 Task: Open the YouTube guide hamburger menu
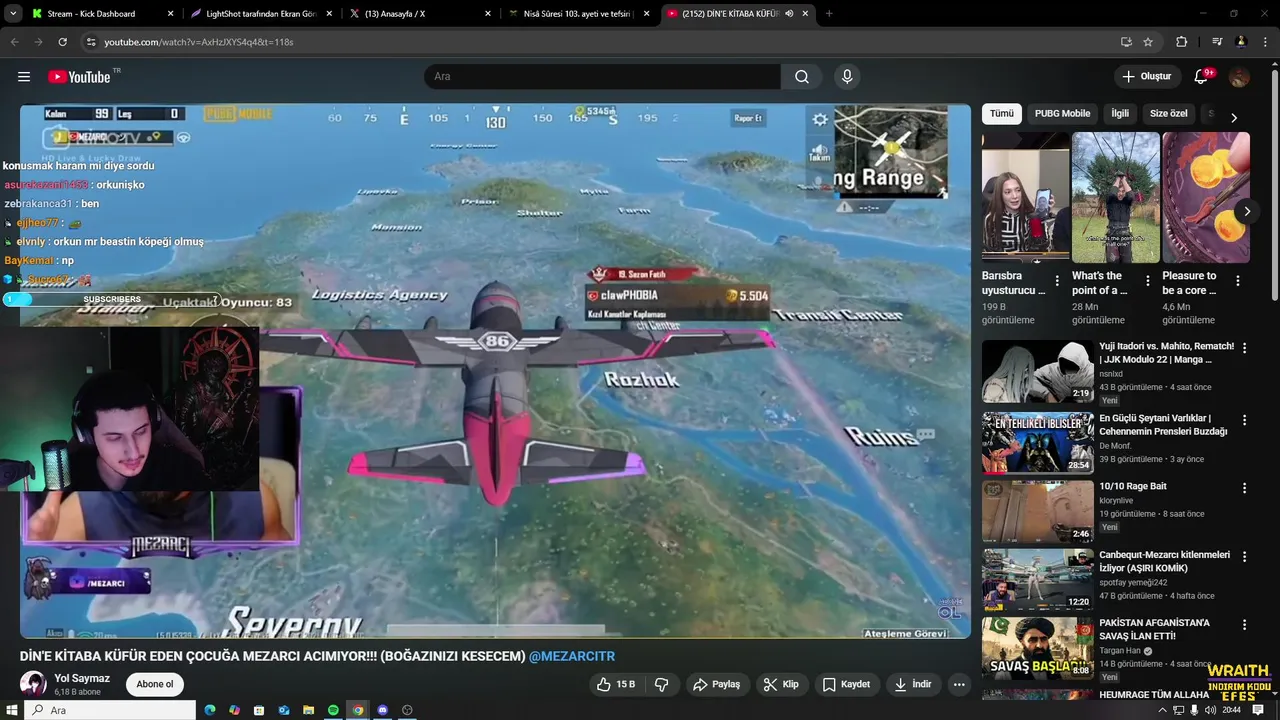tap(24, 77)
